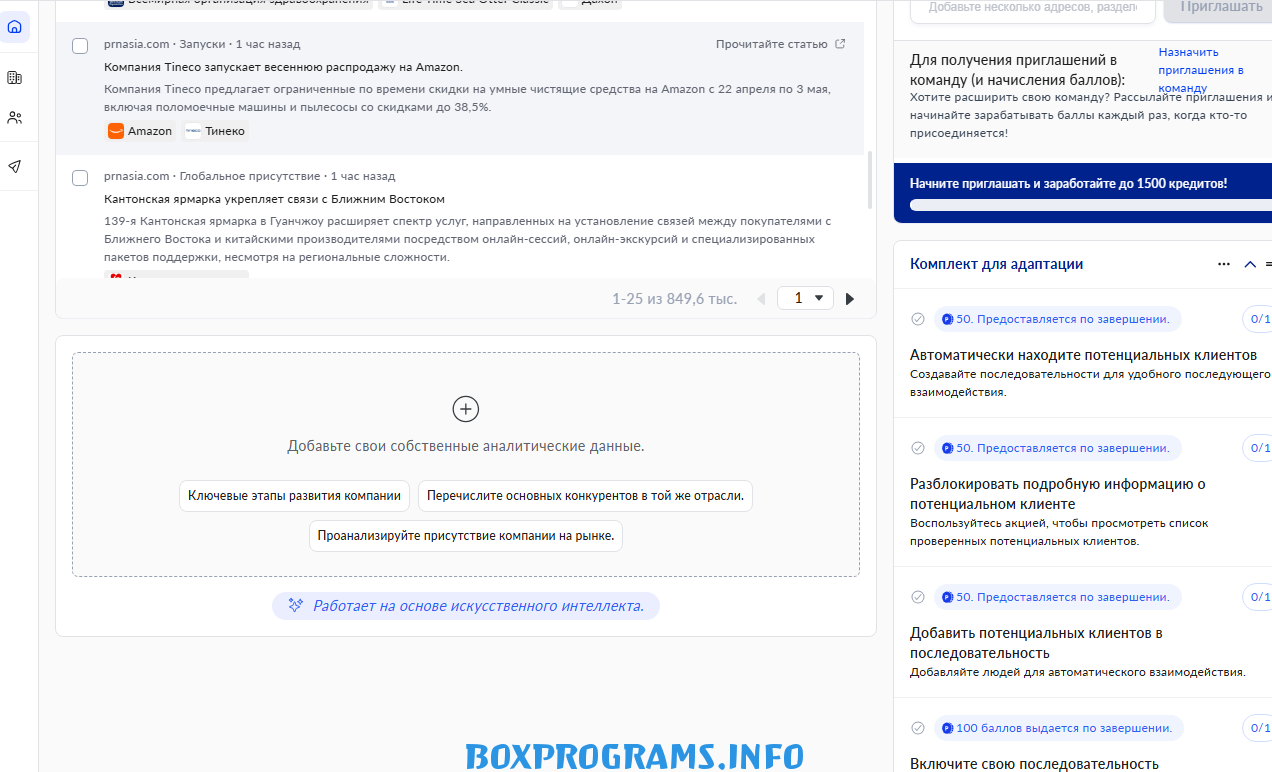Open the People icon in sidebar
The image size is (1272, 772).
point(15,118)
